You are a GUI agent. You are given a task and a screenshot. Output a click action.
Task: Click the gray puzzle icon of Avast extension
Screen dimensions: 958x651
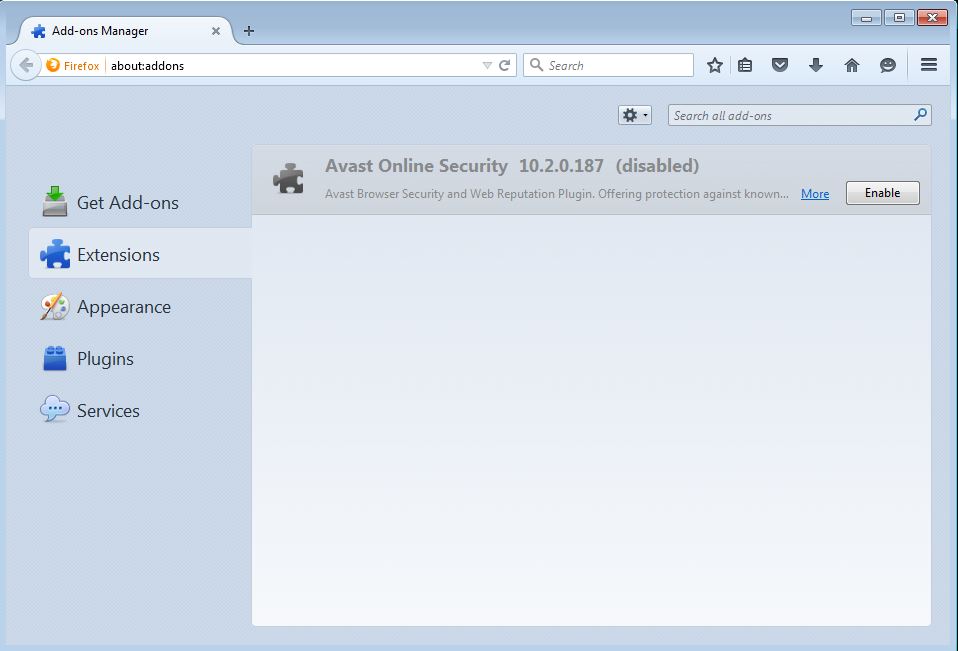click(288, 179)
